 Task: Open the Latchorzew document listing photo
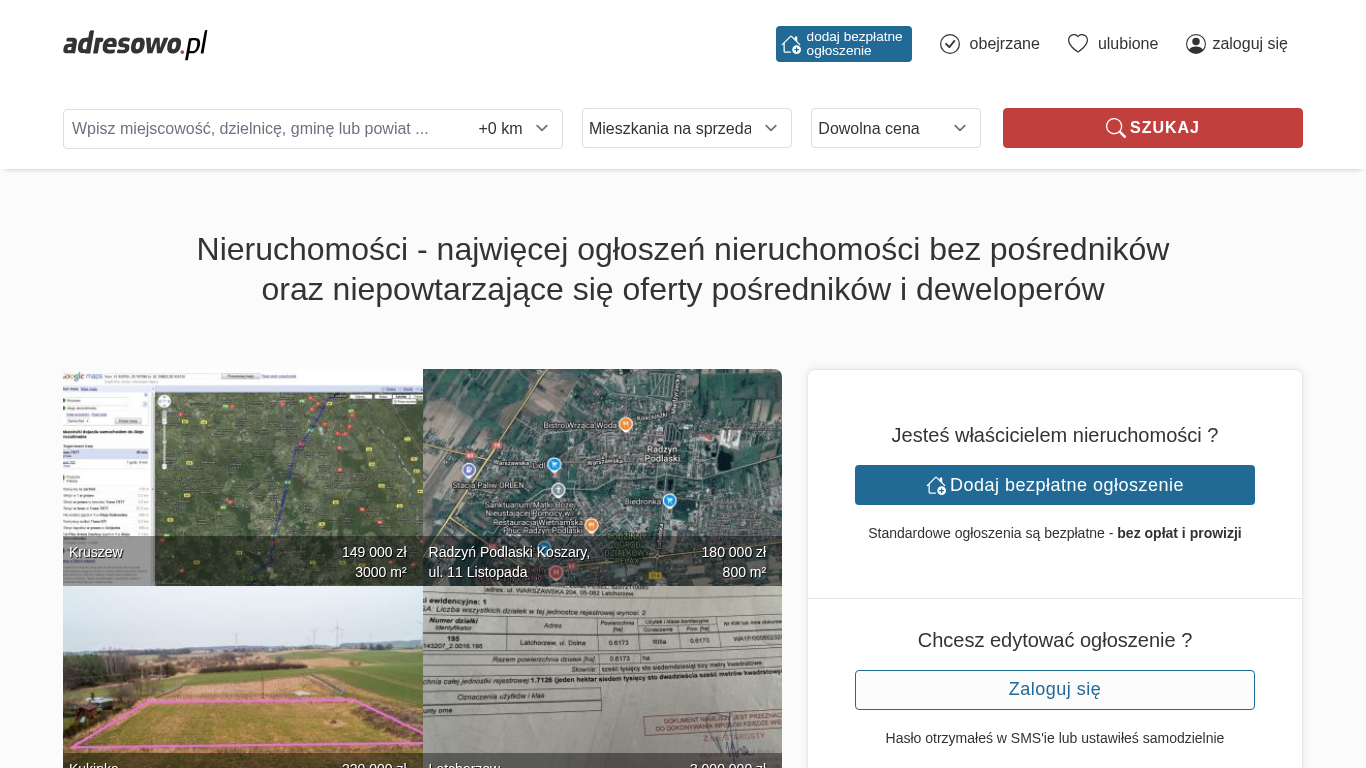602,680
